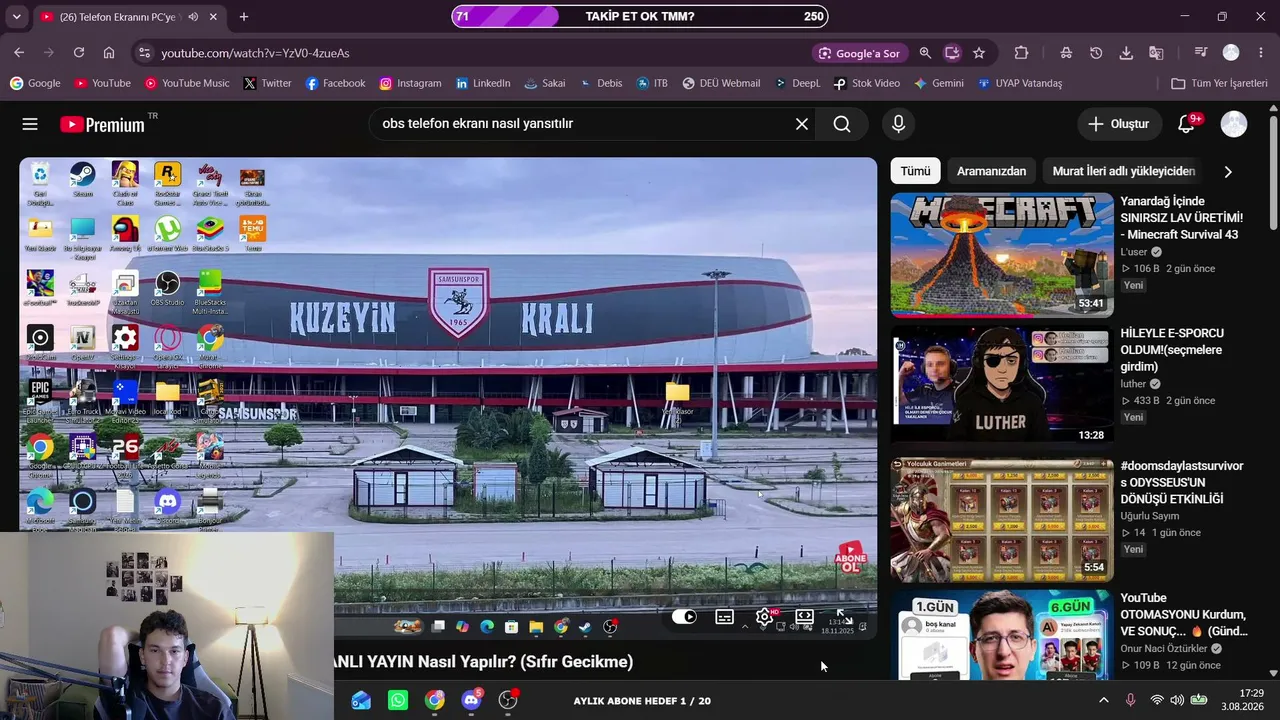
Task: Open a new browser tab
Action: tap(244, 17)
